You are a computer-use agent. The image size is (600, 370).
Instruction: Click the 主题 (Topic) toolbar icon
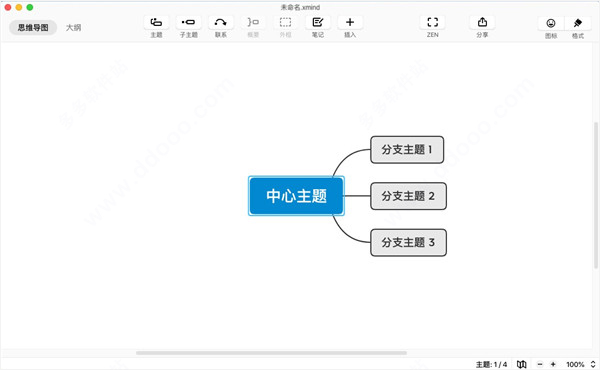tap(156, 23)
